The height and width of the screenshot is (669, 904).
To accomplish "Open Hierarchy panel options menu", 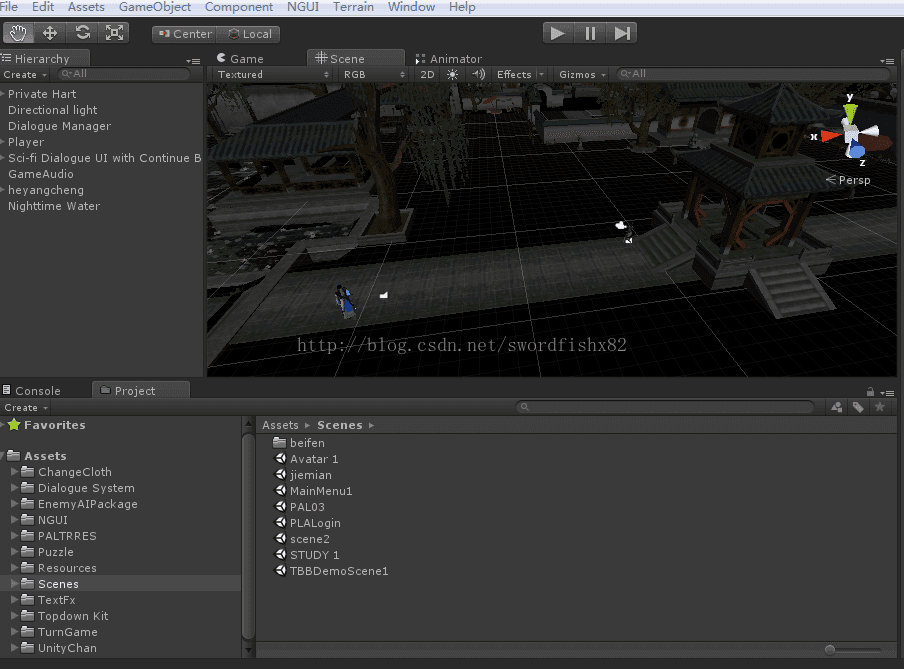I will pos(193,61).
